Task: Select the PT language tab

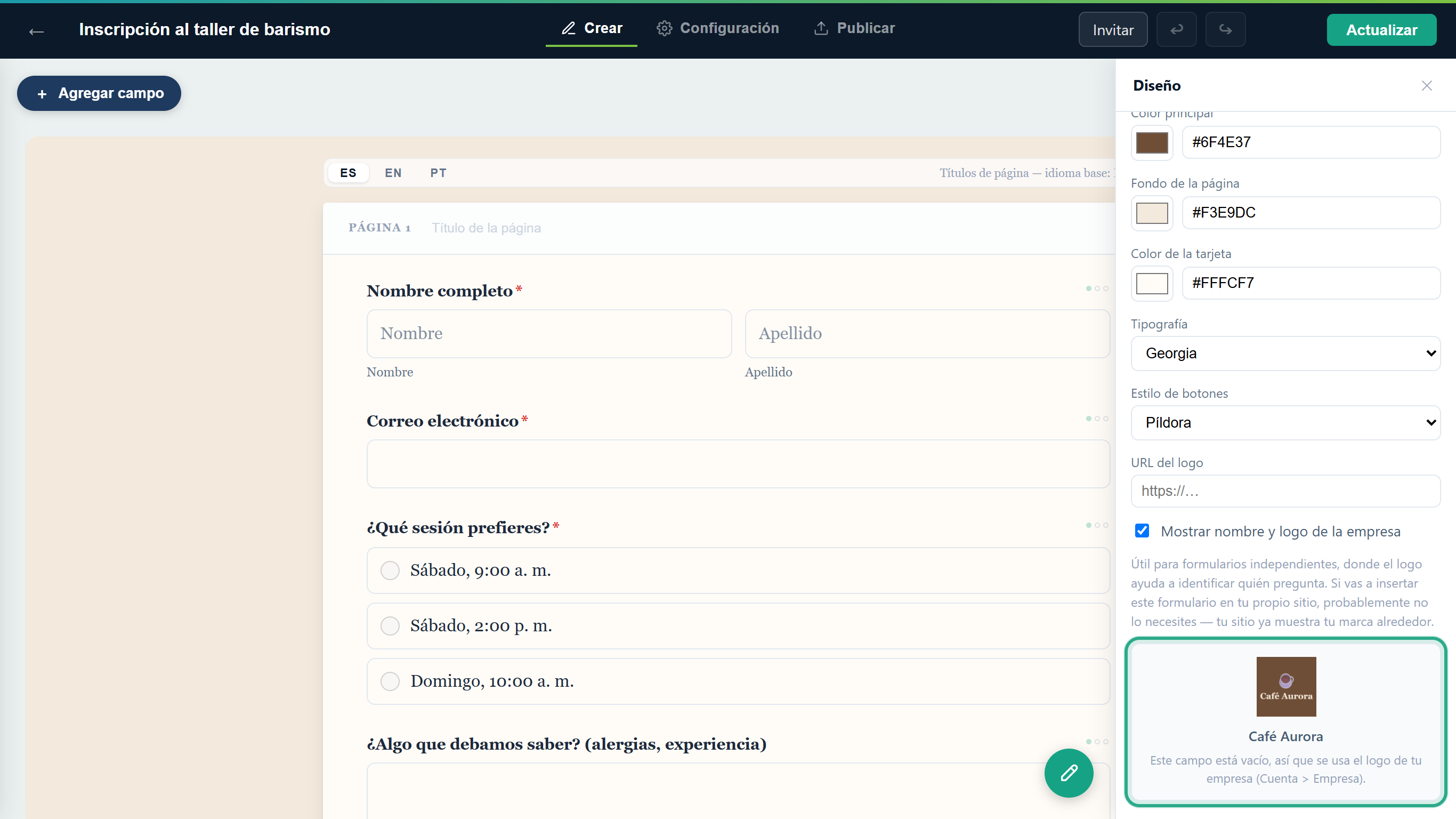Action: coord(438,173)
